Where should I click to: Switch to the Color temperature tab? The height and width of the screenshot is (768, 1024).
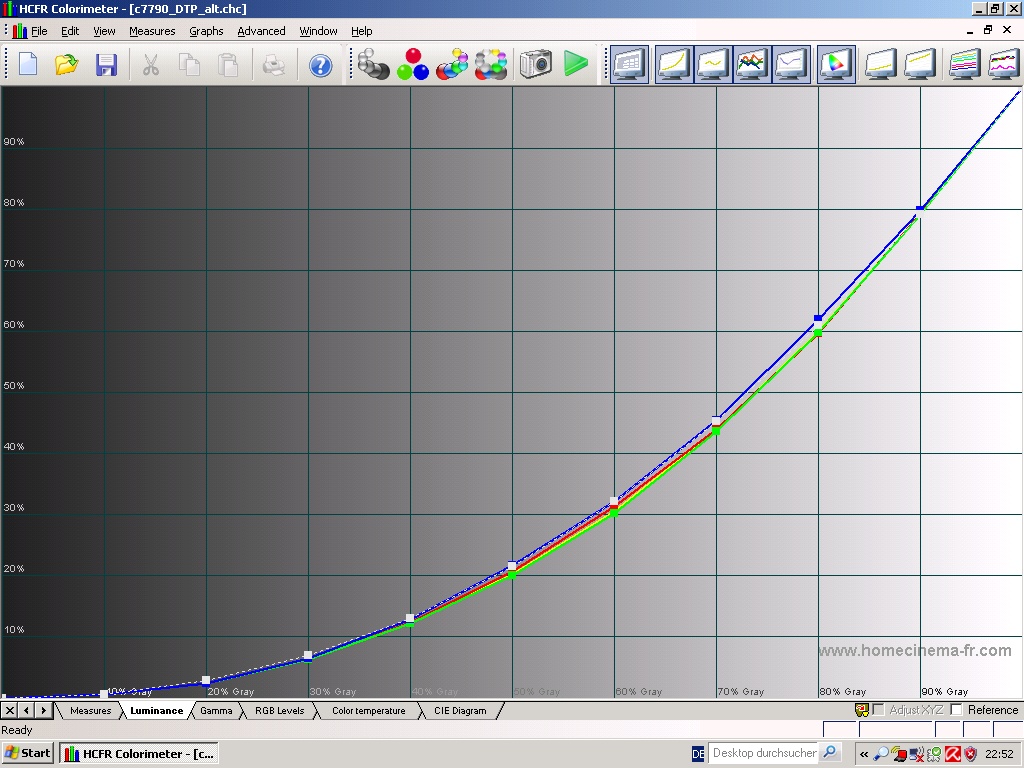(x=368, y=711)
